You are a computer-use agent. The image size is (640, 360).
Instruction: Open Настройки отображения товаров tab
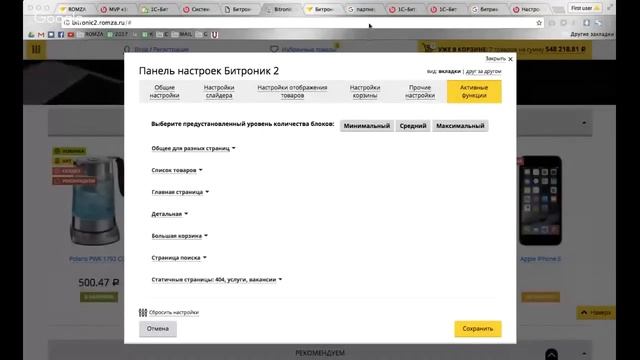(292, 91)
